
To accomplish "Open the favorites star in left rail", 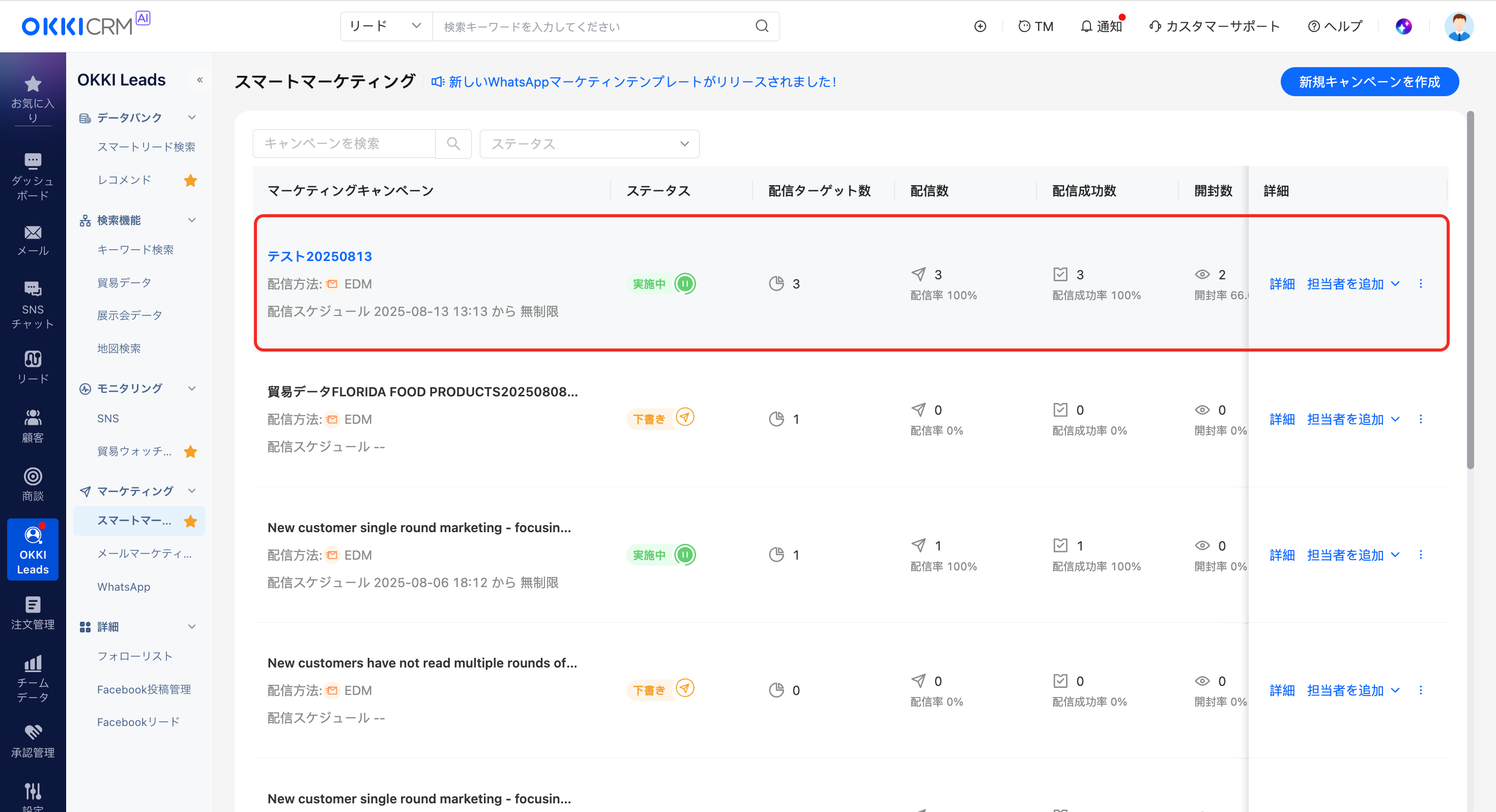I will pyautogui.click(x=33, y=99).
